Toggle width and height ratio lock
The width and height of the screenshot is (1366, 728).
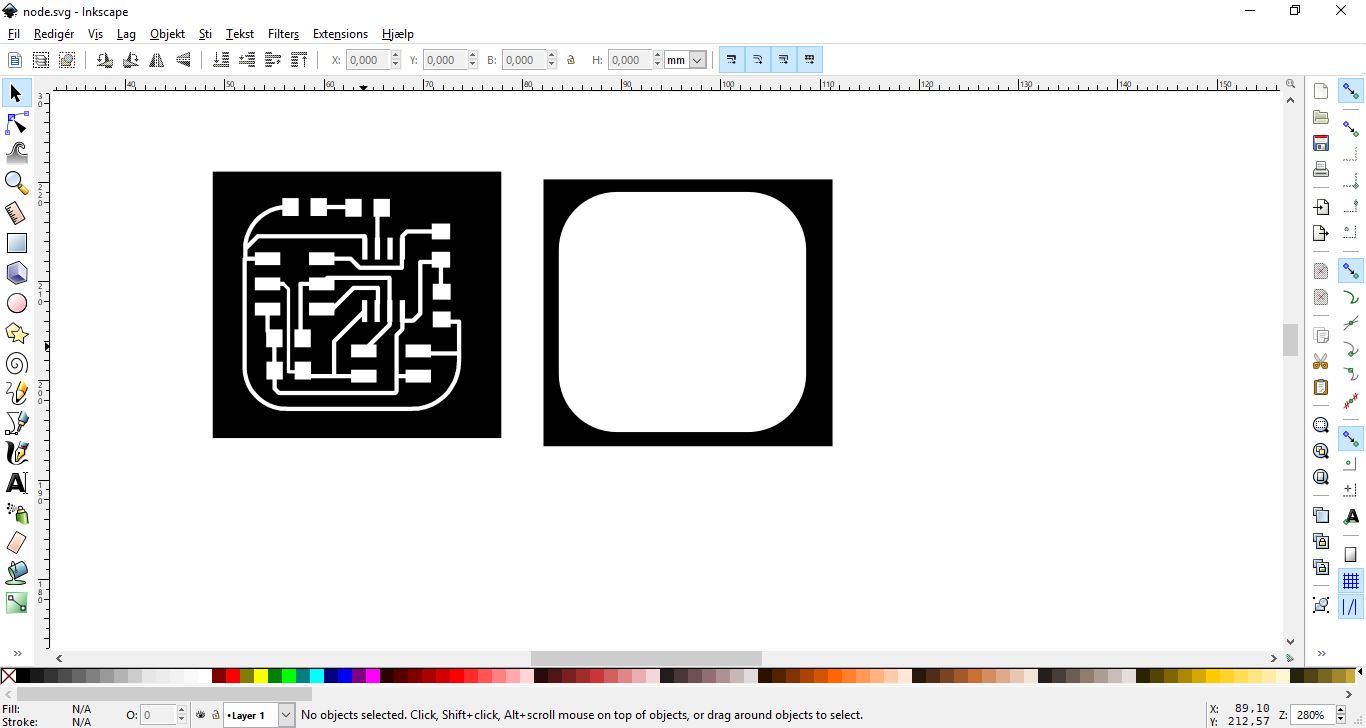(x=571, y=60)
